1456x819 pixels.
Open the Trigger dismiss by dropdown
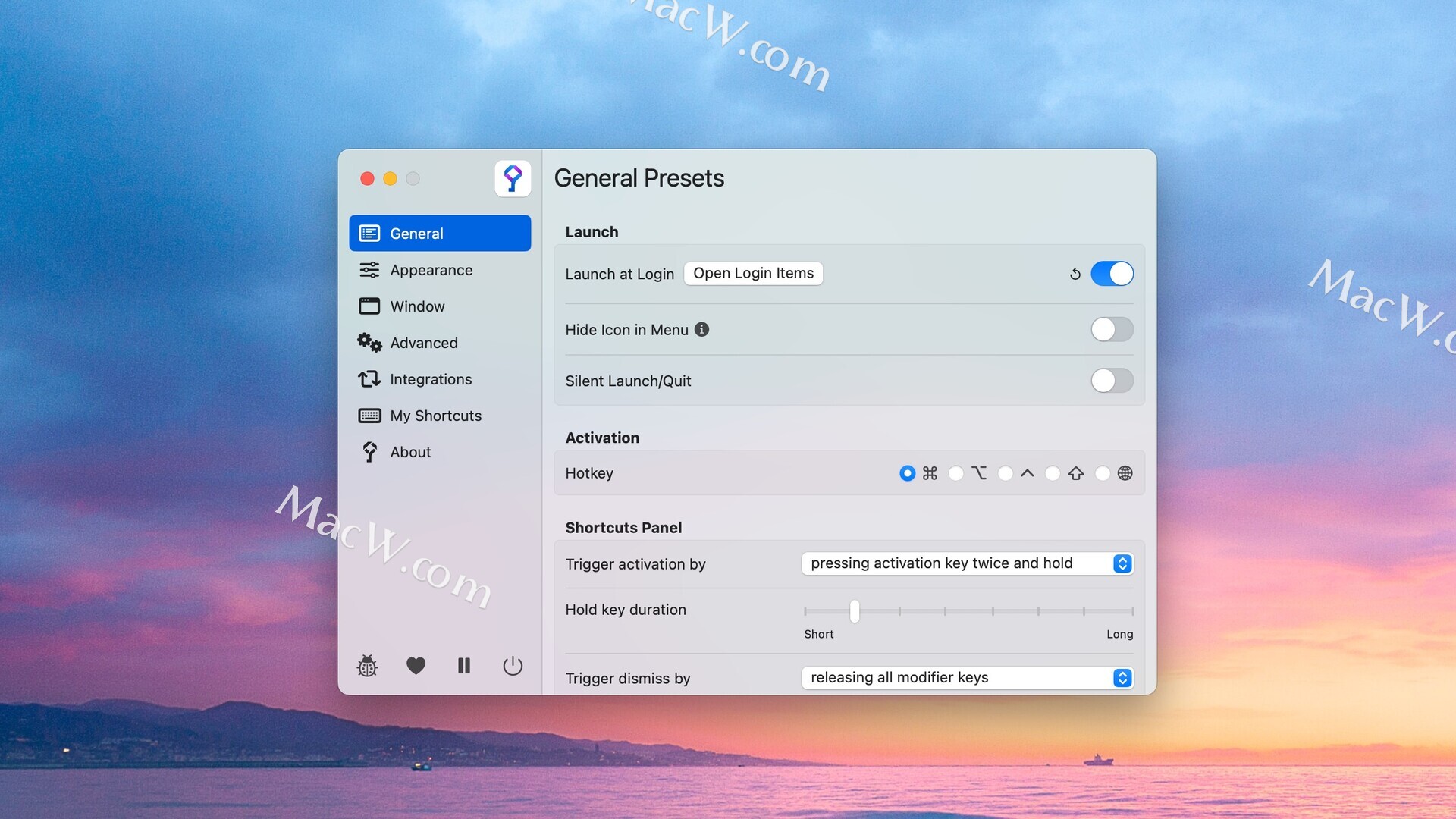click(x=967, y=678)
